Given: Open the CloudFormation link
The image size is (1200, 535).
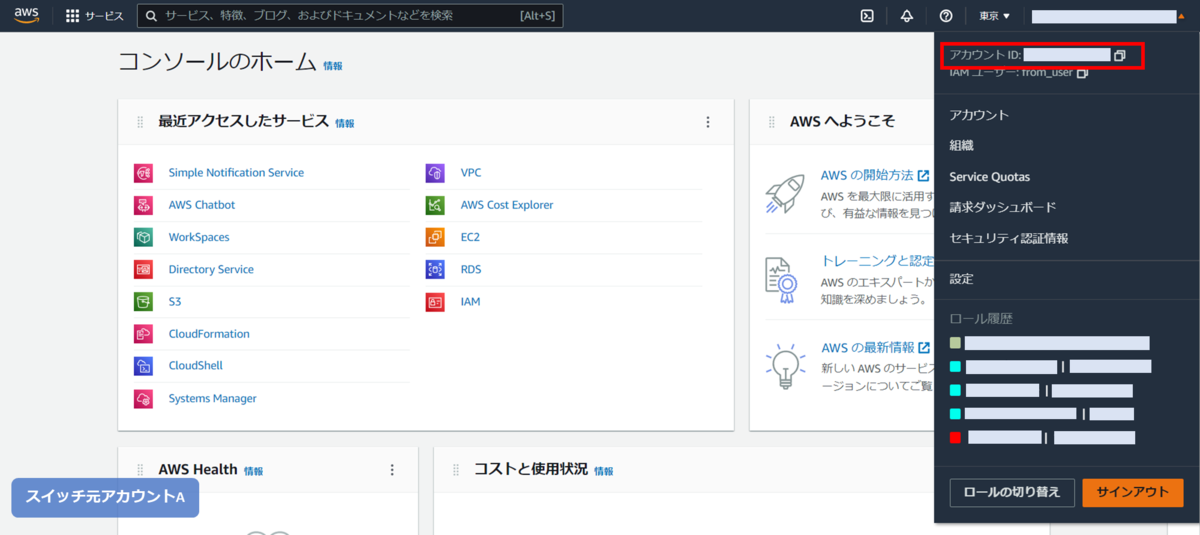Looking at the screenshot, I should coord(209,334).
